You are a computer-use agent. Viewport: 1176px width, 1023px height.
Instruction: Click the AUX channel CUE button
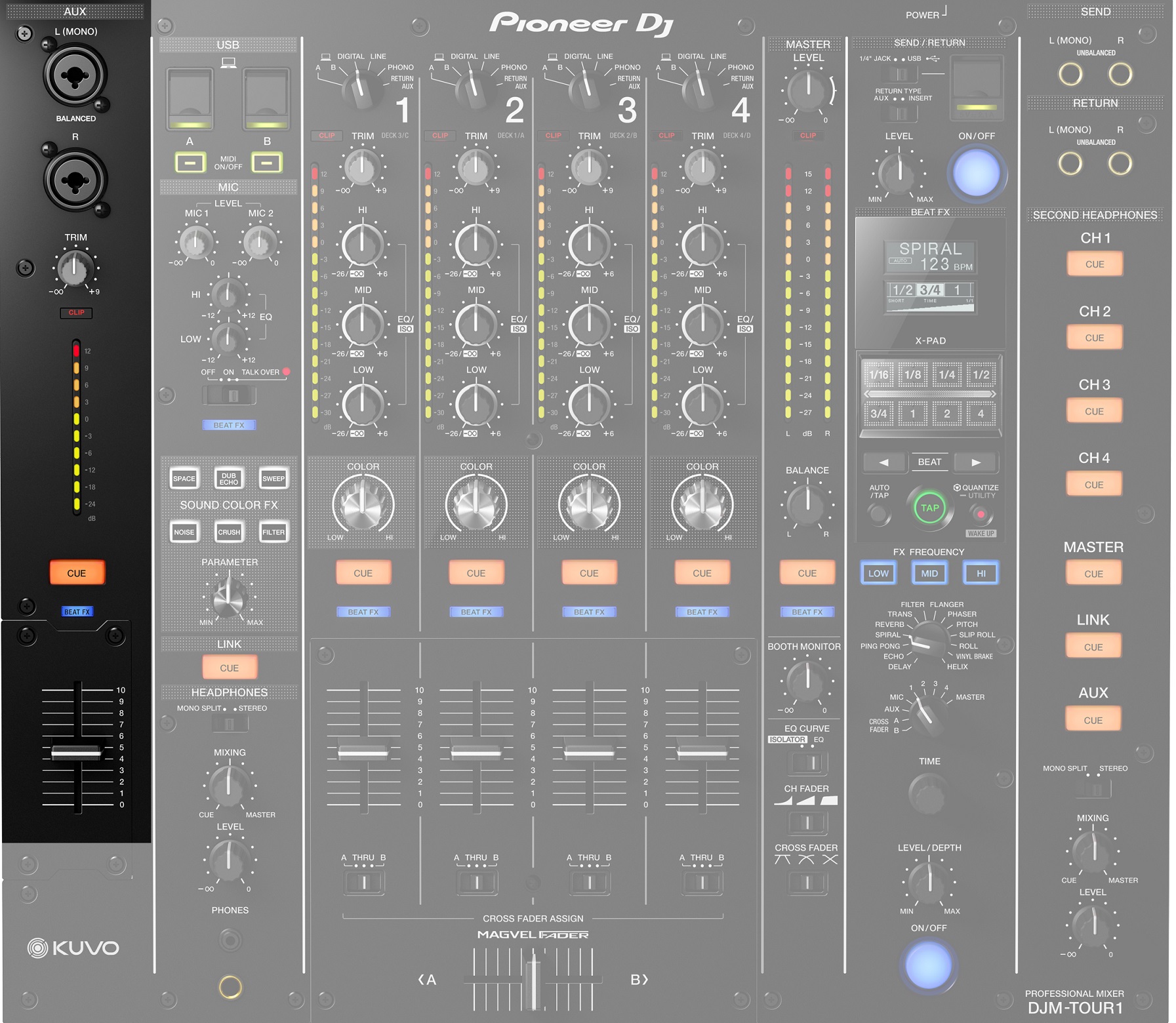(x=77, y=572)
